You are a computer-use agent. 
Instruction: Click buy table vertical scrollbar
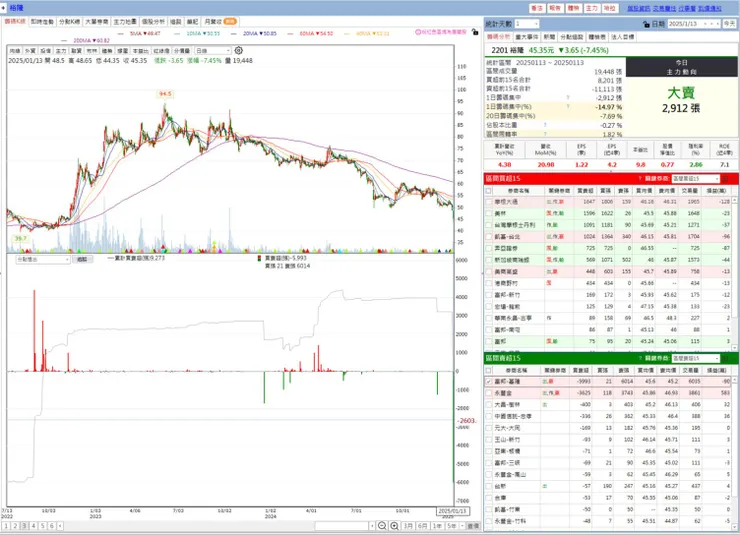click(734, 274)
